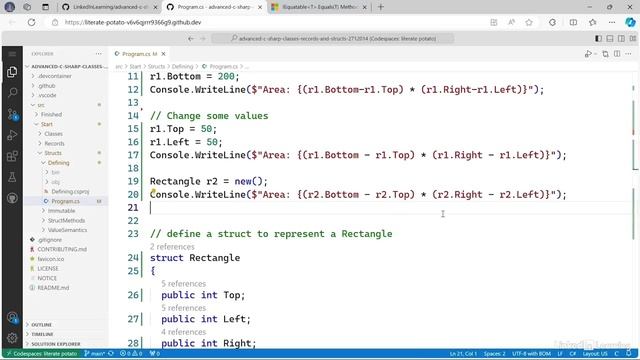Split the editor to the right
Screen dimensions: 640x360
(617, 54)
